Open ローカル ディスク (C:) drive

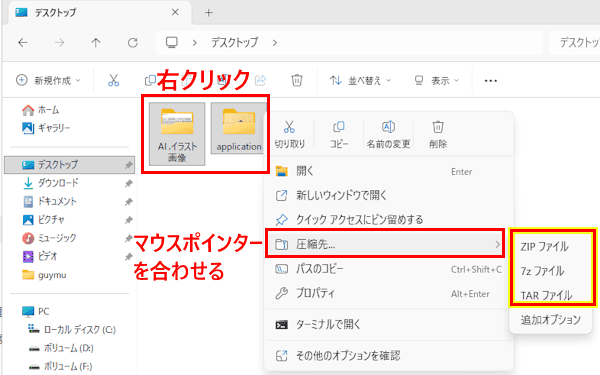[x=72, y=329]
